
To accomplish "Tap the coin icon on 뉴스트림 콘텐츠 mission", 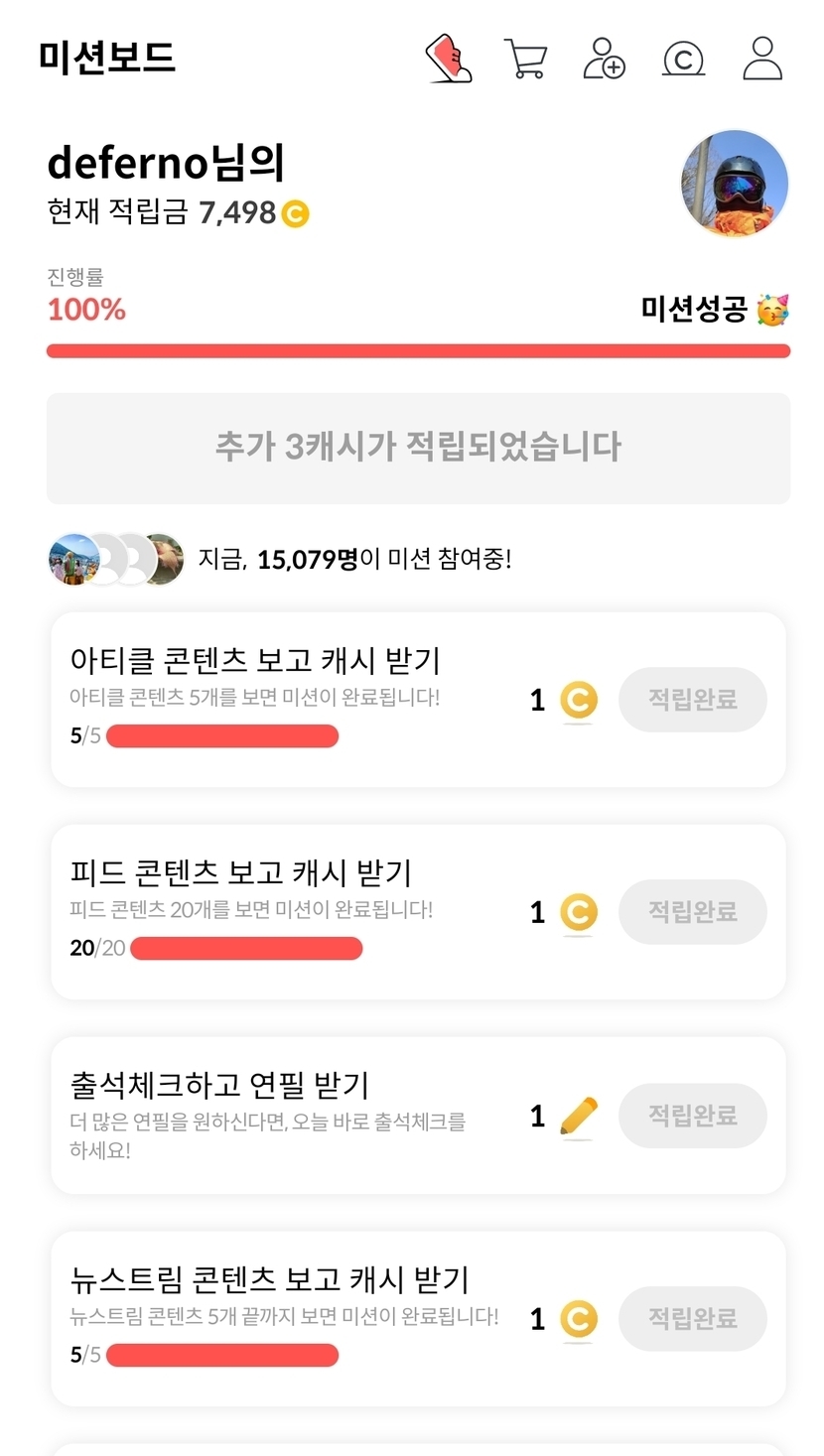I will pos(578,1319).
